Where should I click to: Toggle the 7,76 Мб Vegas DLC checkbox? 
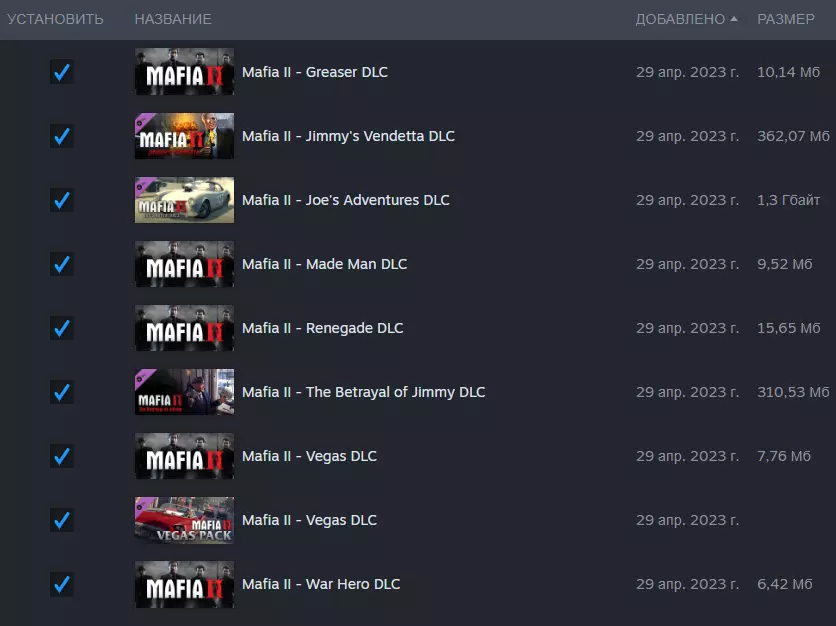[x=62, y=456]
